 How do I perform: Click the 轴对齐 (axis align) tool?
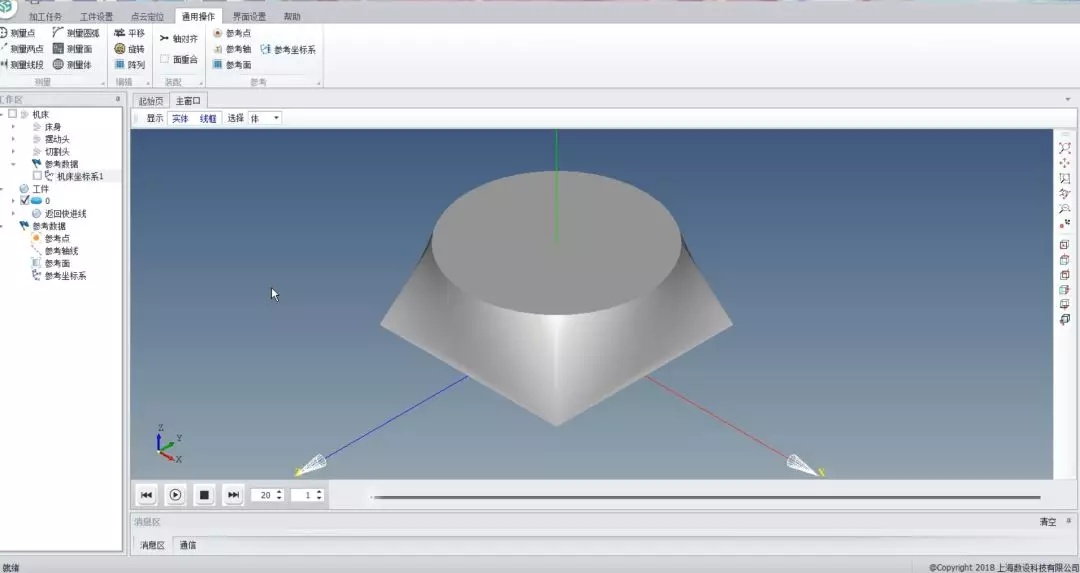[x=179, y=38]
